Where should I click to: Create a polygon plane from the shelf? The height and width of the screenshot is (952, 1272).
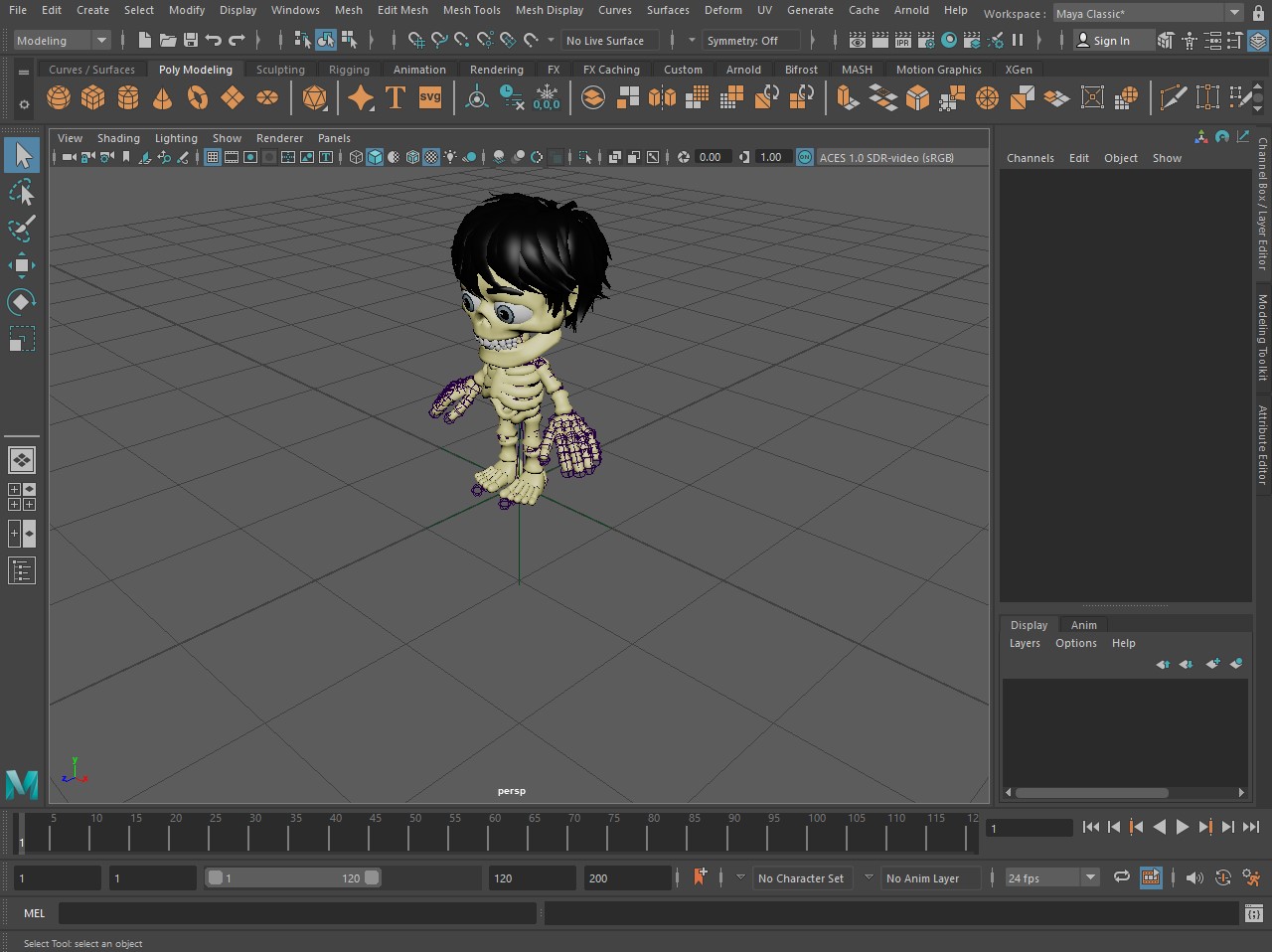click(x=233, y=98)
